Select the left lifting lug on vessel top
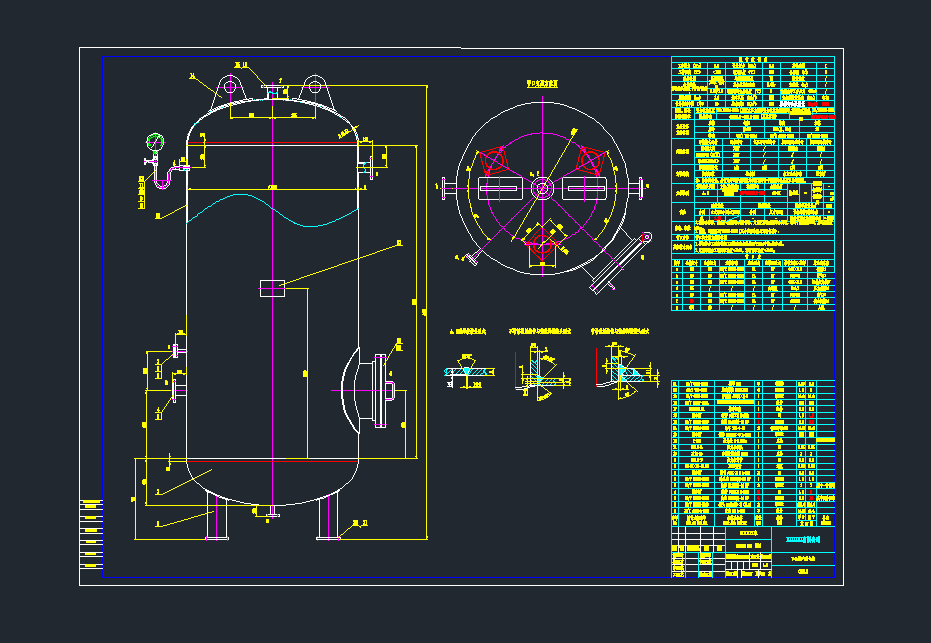Image resolution: width=931 pixels, height=643 pixels. [x=230, y=86]
